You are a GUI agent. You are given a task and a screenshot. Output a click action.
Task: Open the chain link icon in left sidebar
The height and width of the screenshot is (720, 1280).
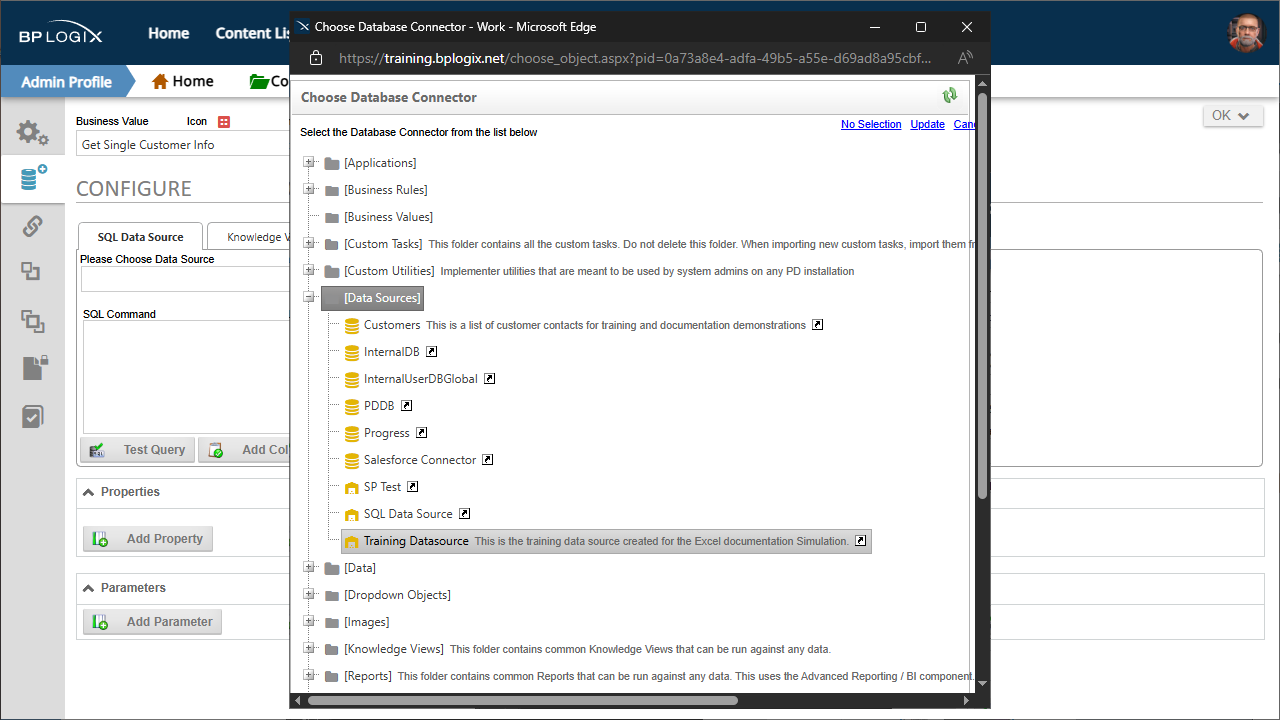tap(32, 226)
